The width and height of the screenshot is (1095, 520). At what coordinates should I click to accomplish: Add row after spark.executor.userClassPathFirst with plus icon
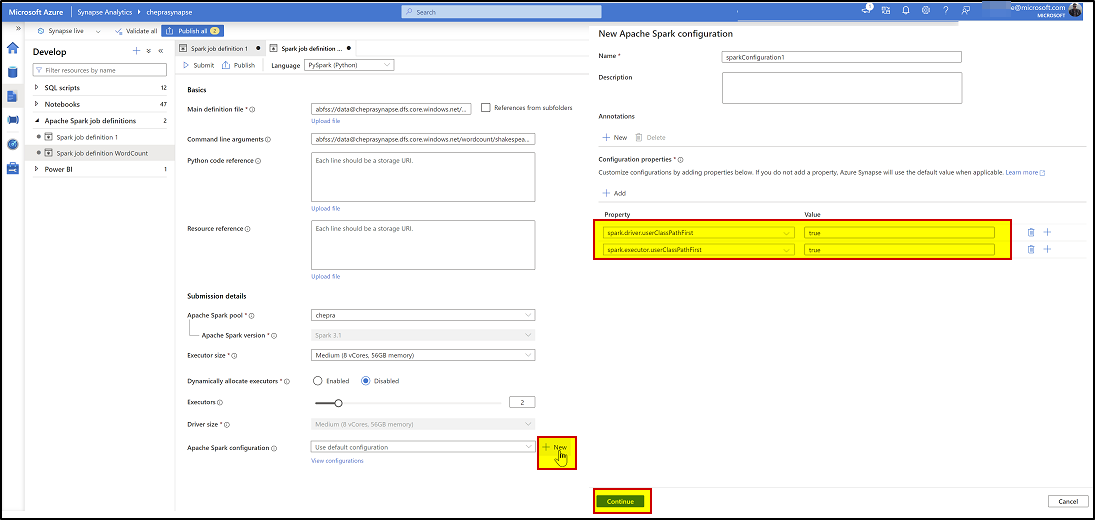pos(1047,249)
